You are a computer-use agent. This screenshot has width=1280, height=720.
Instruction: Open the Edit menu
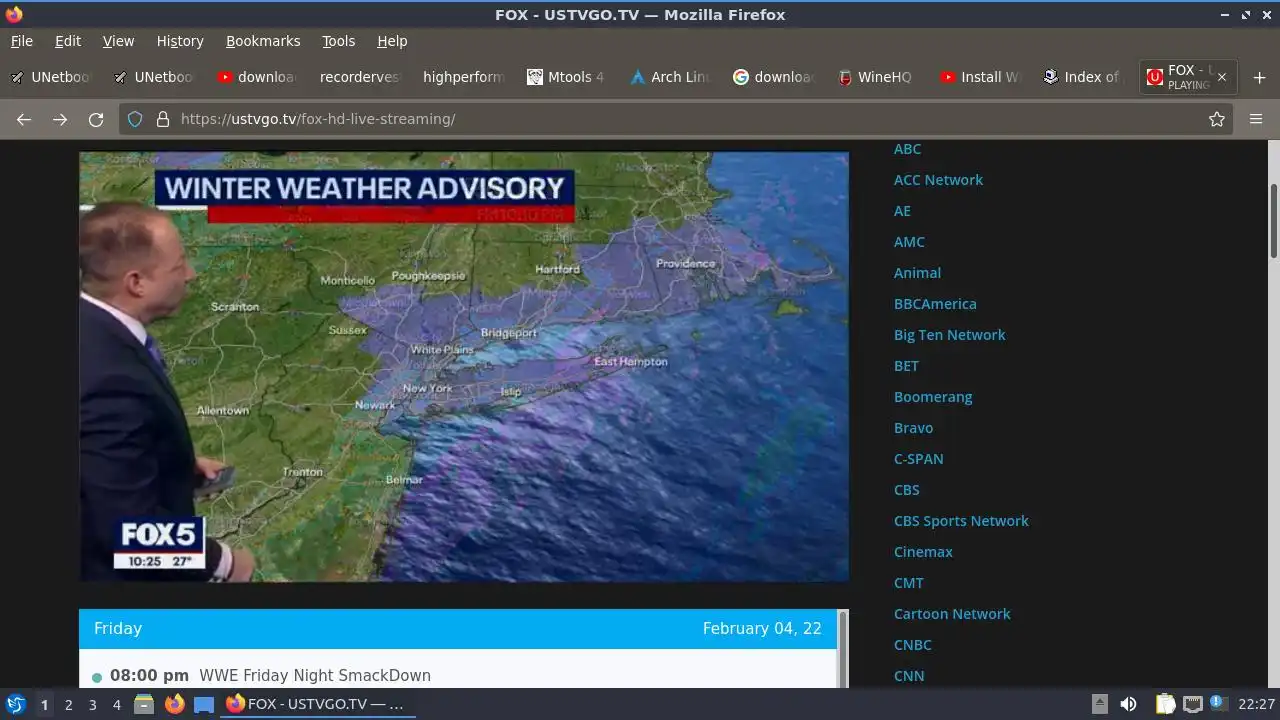[x=68, y=41]
